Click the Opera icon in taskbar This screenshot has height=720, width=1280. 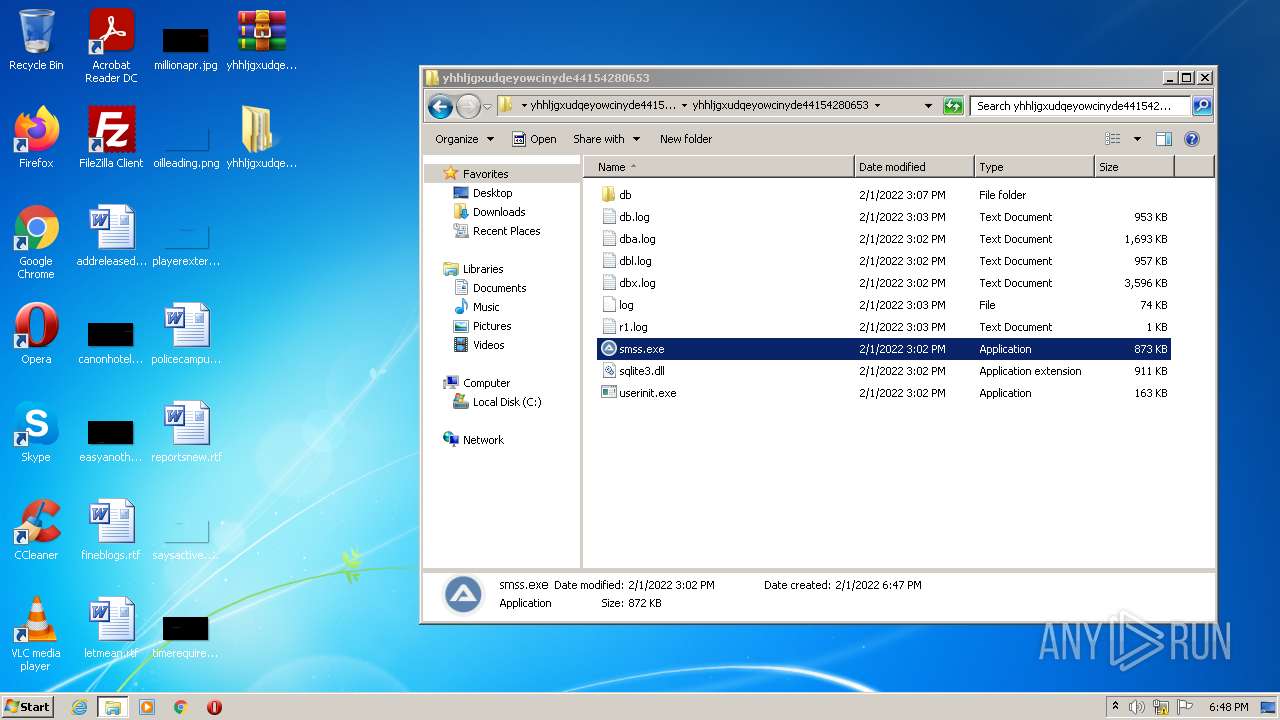pyautogui.click(x=214, y=707)
